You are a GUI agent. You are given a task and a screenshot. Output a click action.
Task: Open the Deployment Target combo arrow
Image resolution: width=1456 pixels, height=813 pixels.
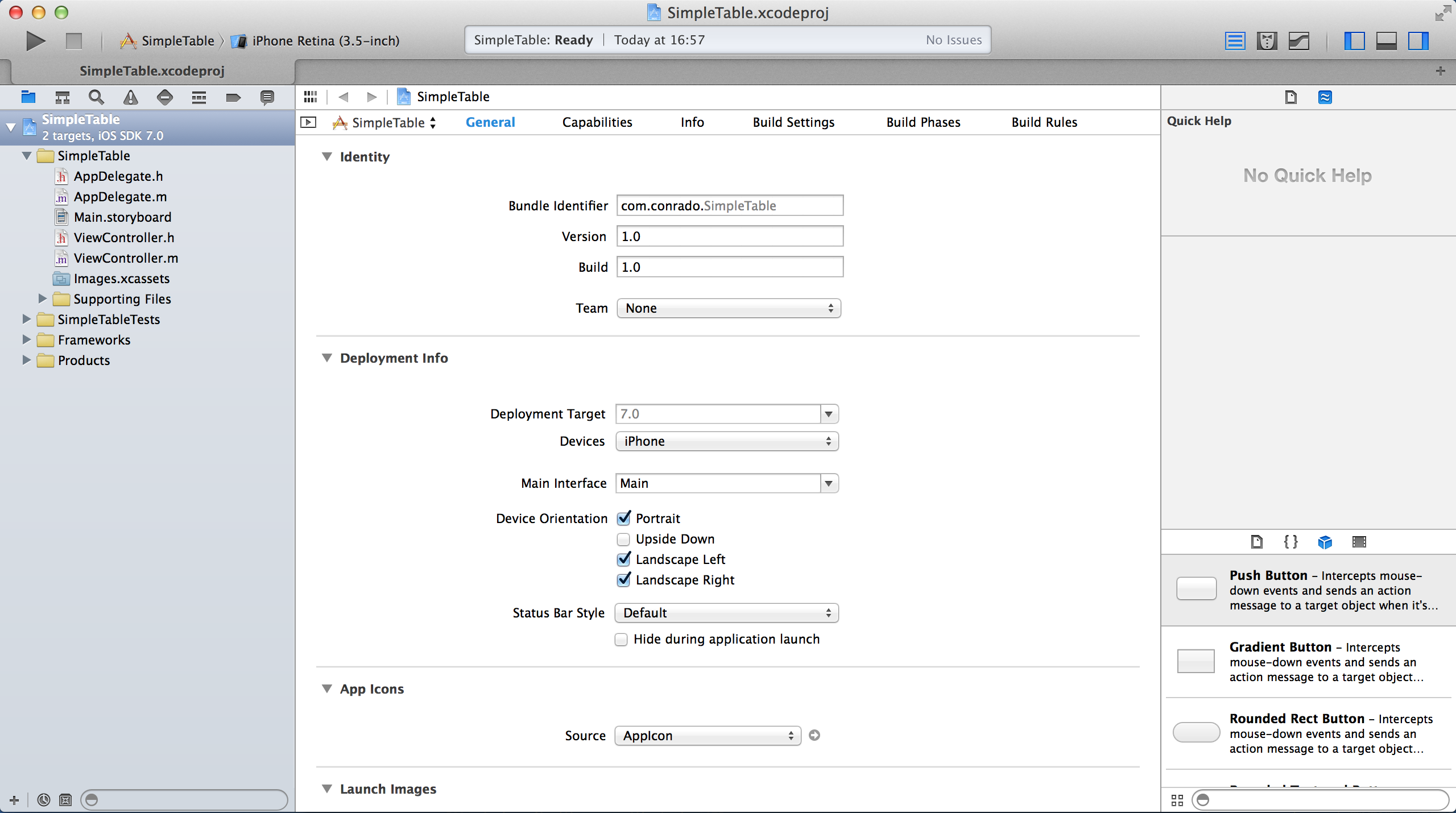[x=829, y=414]
